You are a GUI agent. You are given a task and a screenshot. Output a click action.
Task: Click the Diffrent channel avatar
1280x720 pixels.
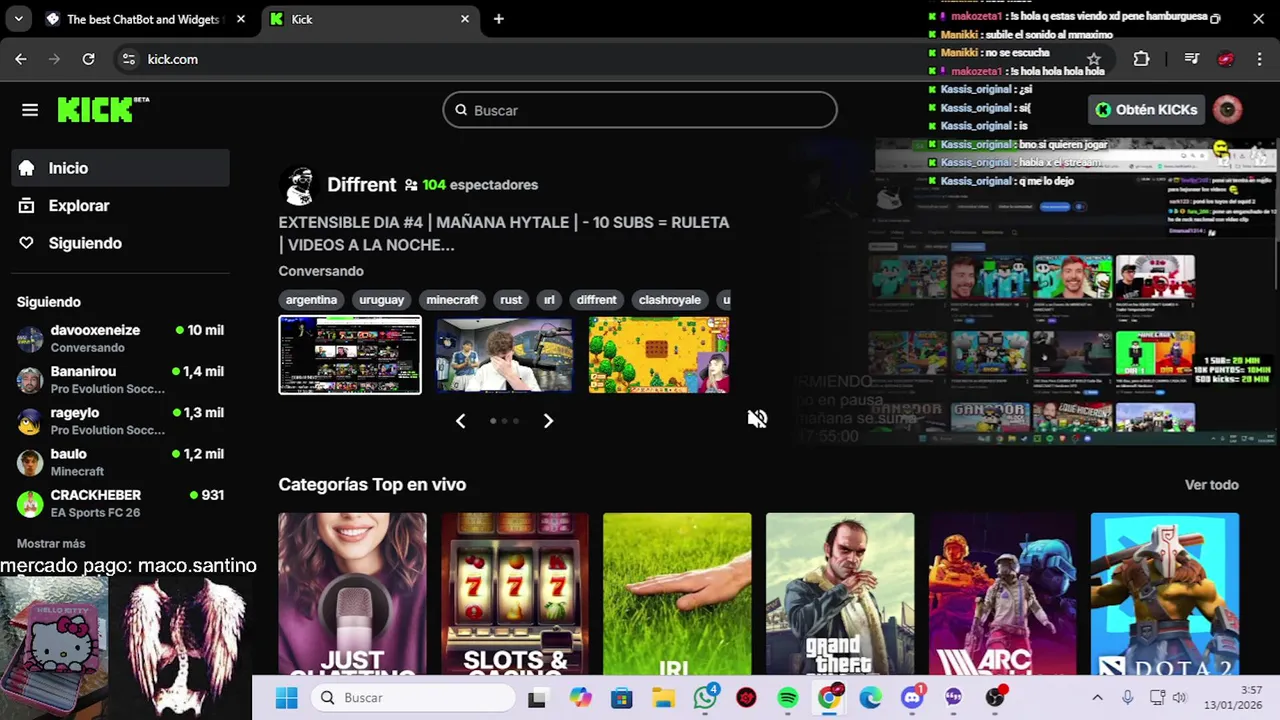[x=298, y=185]
